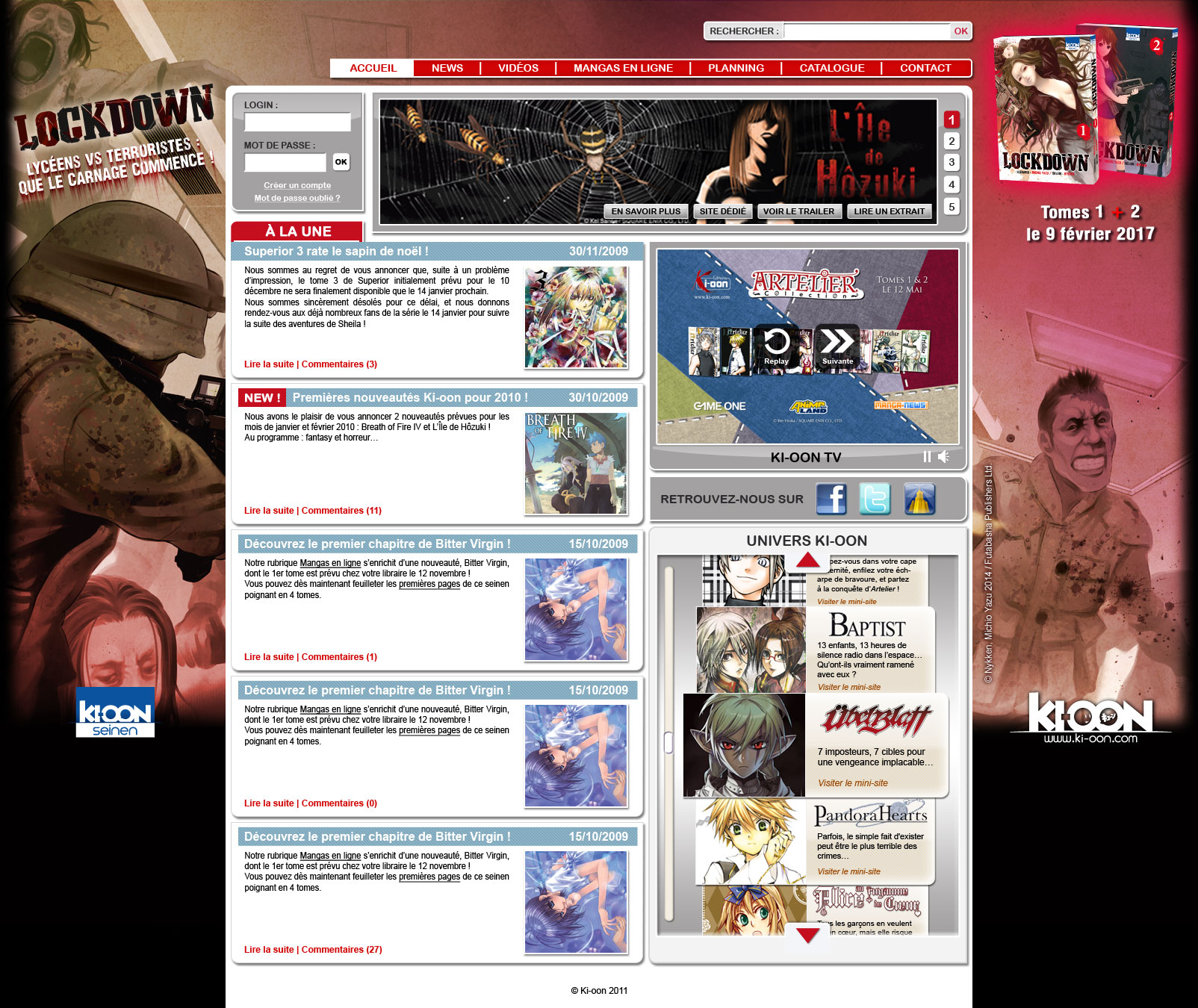
Task: Click the Ki-oon www.ki-oon.com logo
Action: [x=1090, y=718]
